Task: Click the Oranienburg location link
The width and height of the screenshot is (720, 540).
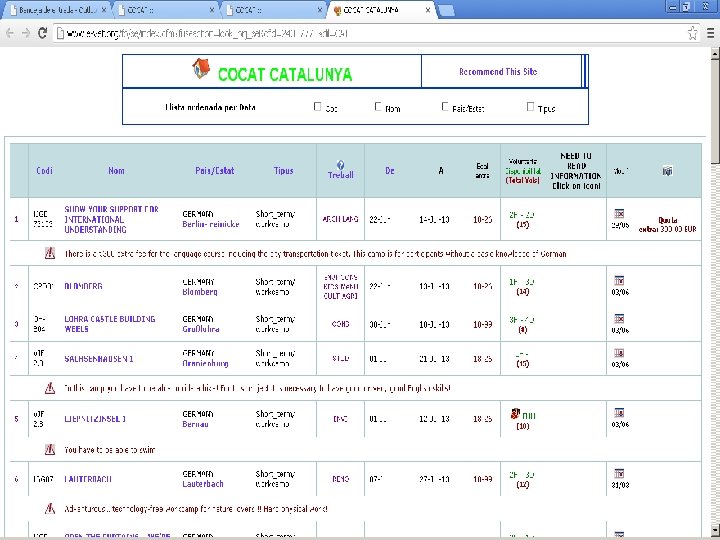Action: coord(205,363)
